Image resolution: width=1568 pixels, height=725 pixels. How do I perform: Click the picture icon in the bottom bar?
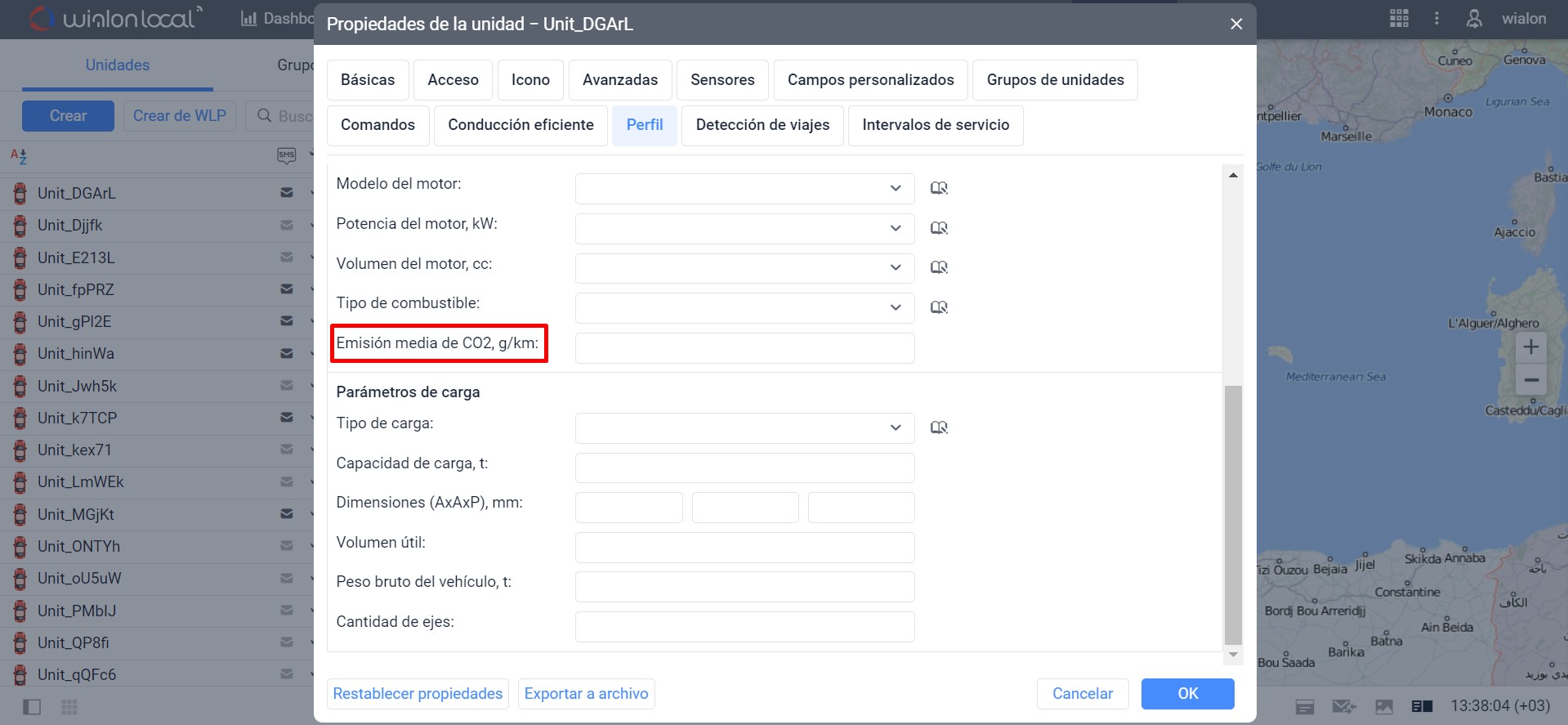pos(1383,706)
